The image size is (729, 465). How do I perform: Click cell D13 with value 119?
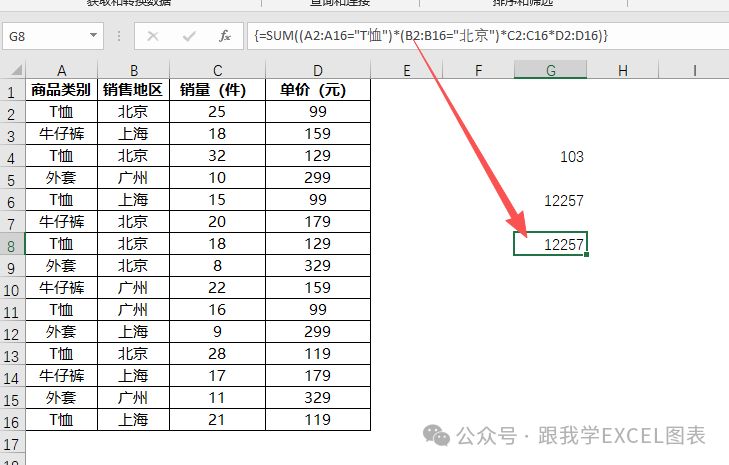318,354
